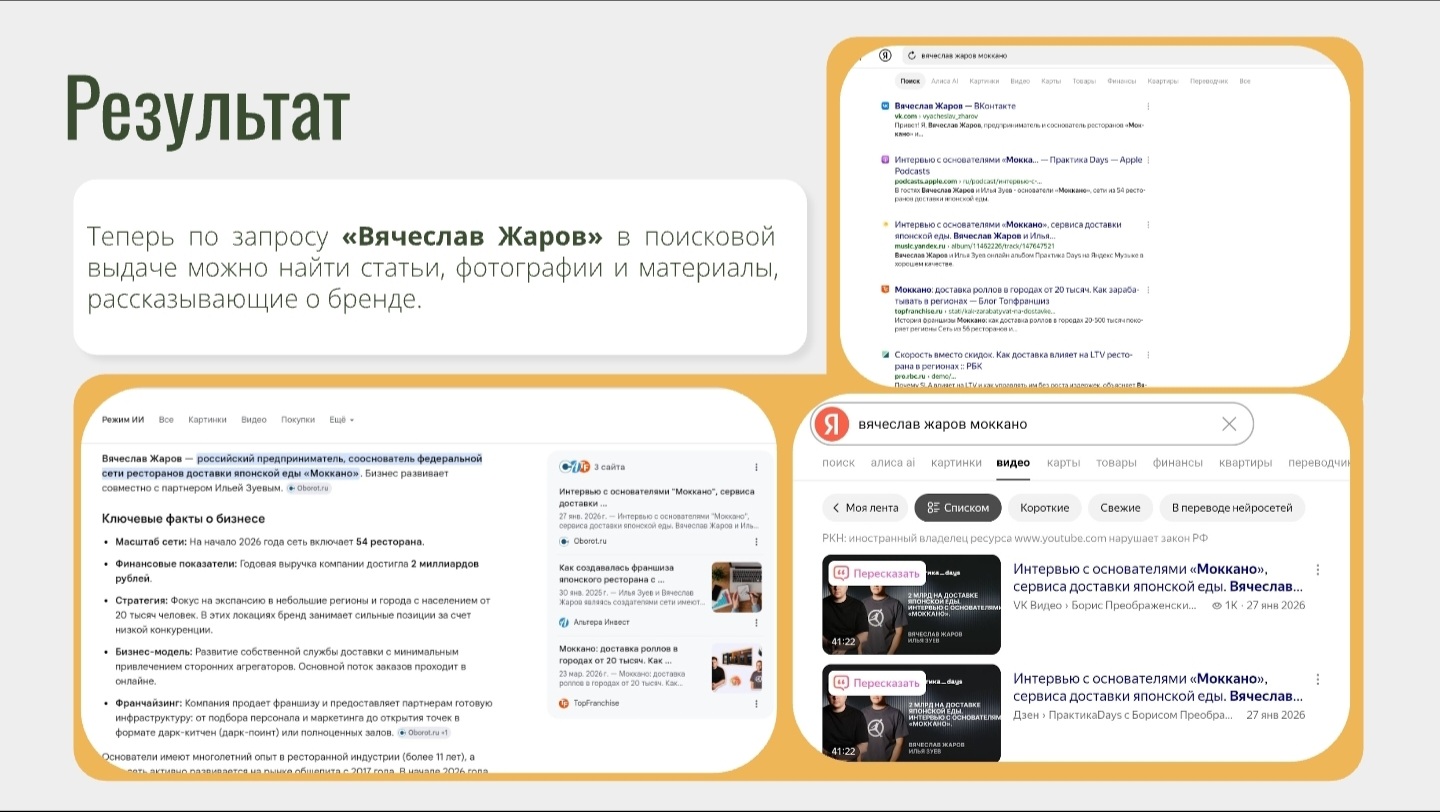
Task: Toggle the Списком view chip
Action: 957,508
